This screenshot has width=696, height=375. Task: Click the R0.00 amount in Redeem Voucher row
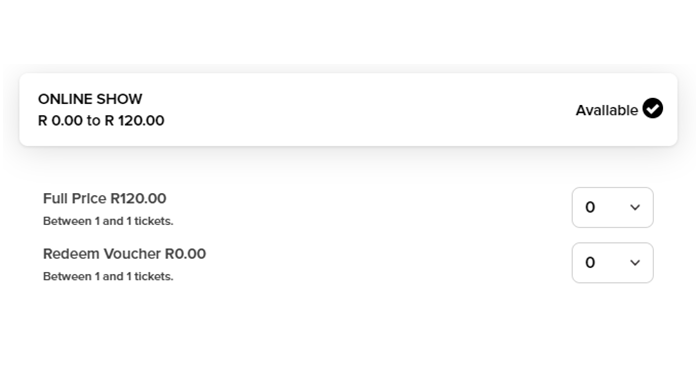click(x=186, y=254)
